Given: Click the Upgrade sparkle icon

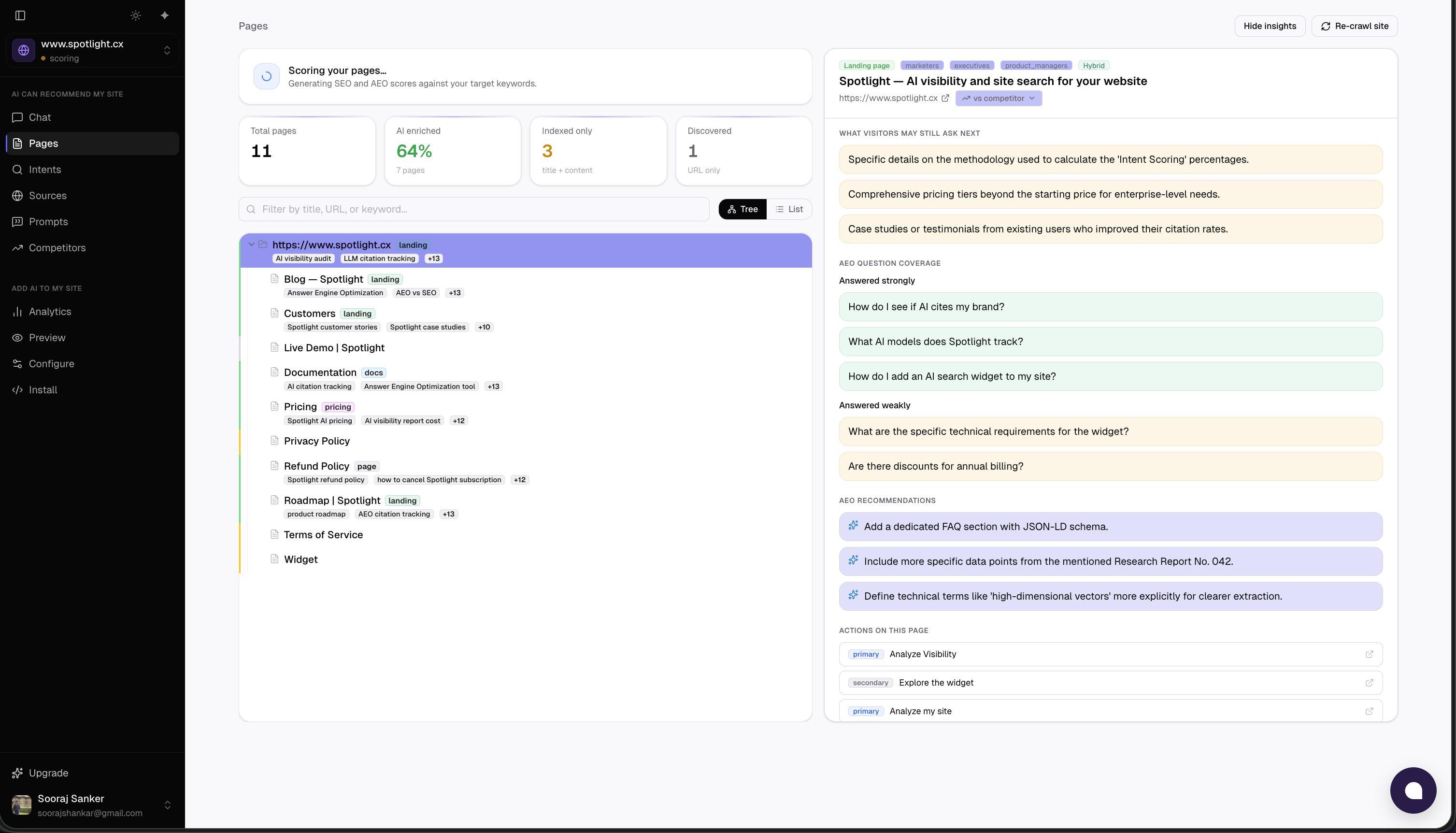Looking at the screenshot, I should point(18,773).
